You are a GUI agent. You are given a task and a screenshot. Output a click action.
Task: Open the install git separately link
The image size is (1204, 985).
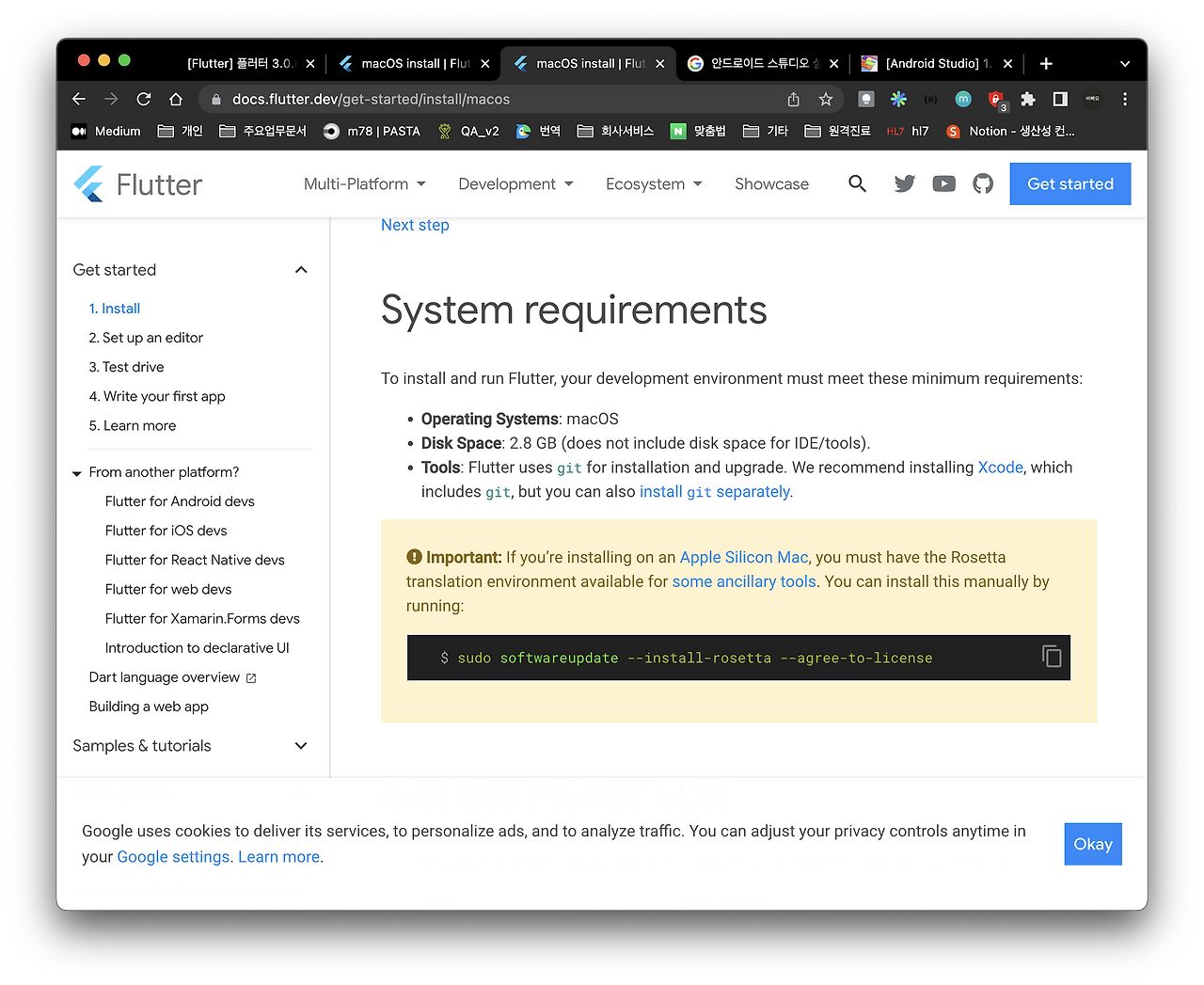(x=715, y=492)
